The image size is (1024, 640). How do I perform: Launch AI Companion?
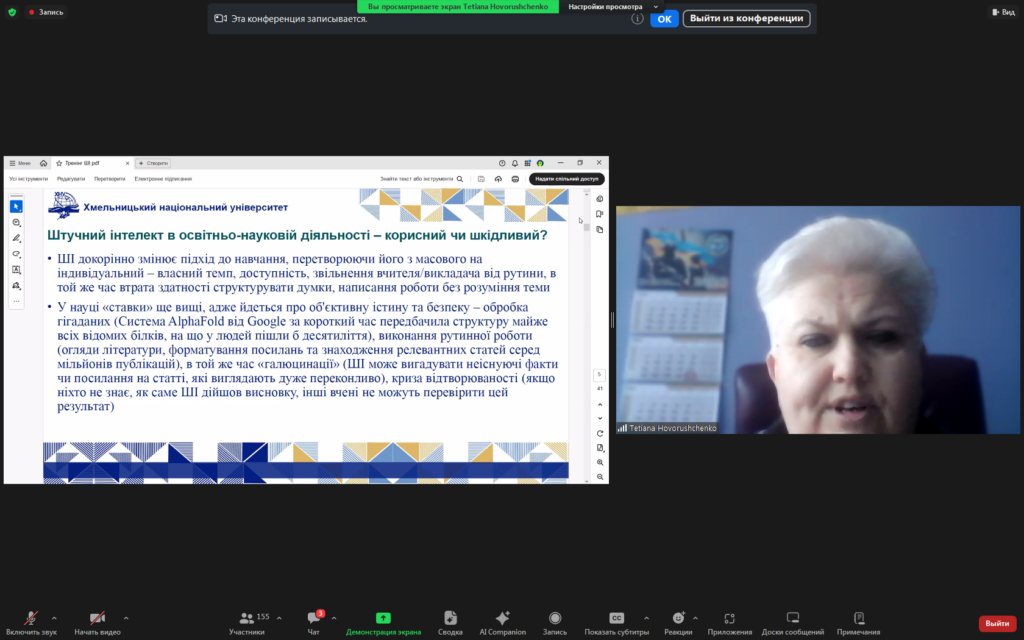click(x=502, y=620)
